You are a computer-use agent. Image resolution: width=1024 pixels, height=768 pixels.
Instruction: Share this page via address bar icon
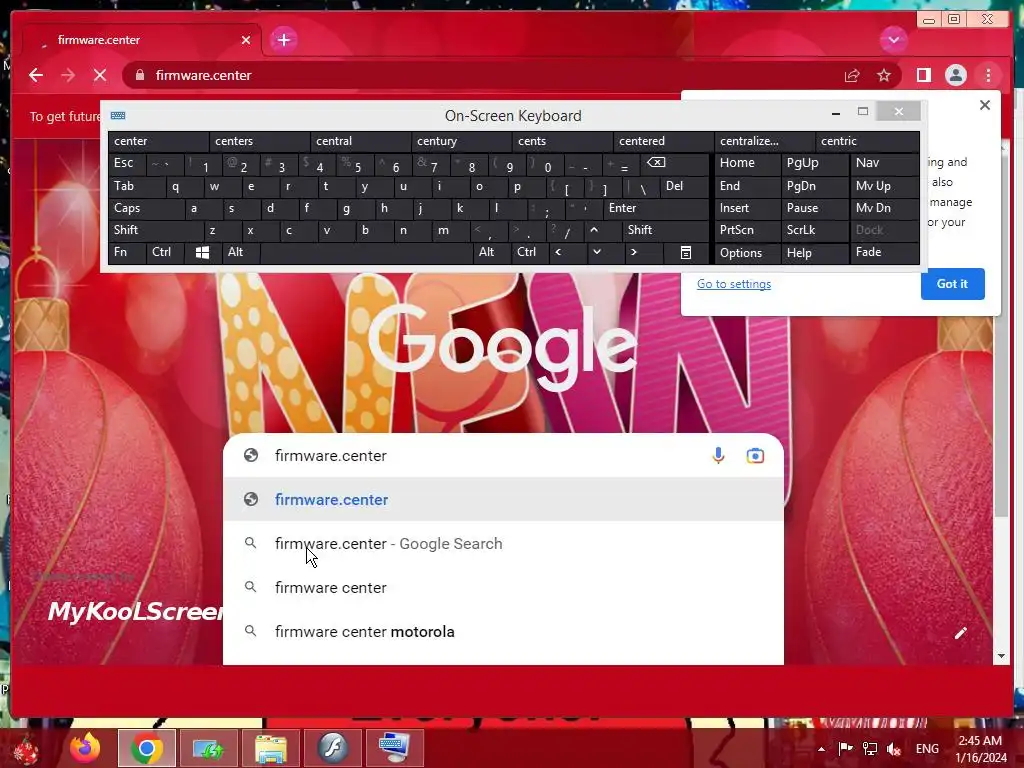pos(852,76)
